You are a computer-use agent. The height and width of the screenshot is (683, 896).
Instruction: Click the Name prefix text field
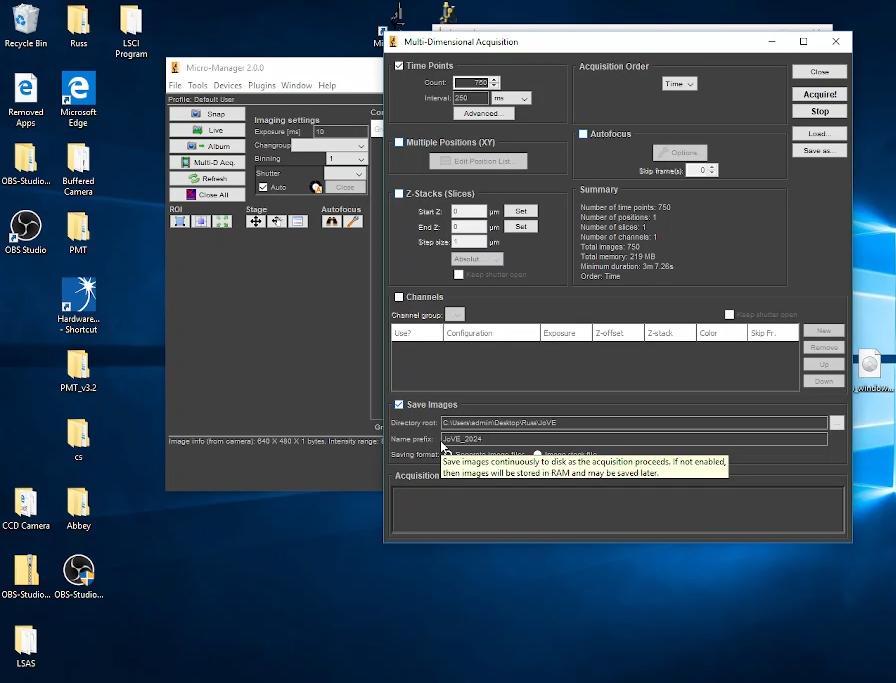point(634,439)
